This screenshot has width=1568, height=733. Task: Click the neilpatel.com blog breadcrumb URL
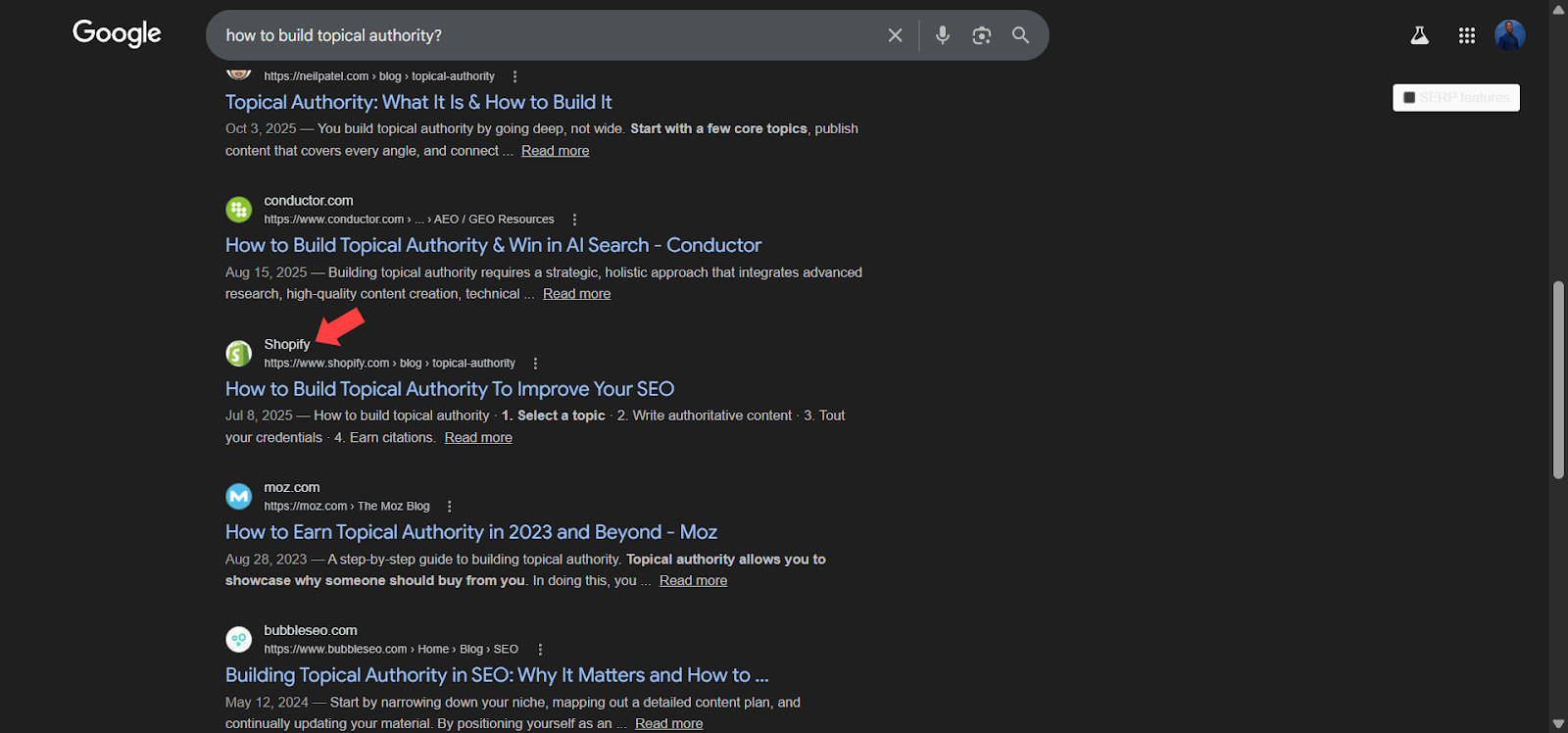coord(379,76)
